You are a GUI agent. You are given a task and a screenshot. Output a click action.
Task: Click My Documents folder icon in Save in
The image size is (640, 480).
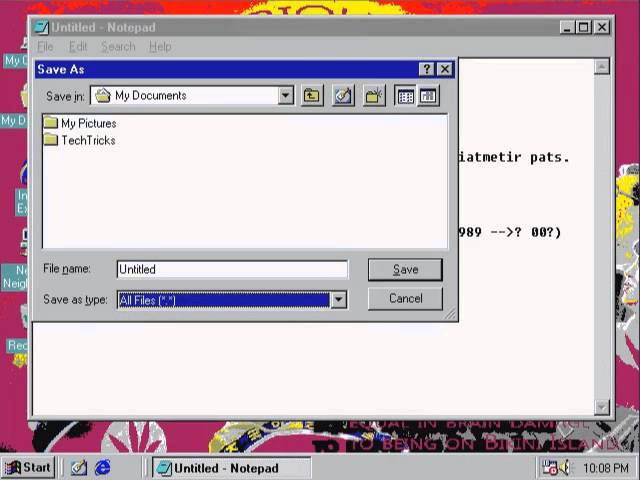103,96
